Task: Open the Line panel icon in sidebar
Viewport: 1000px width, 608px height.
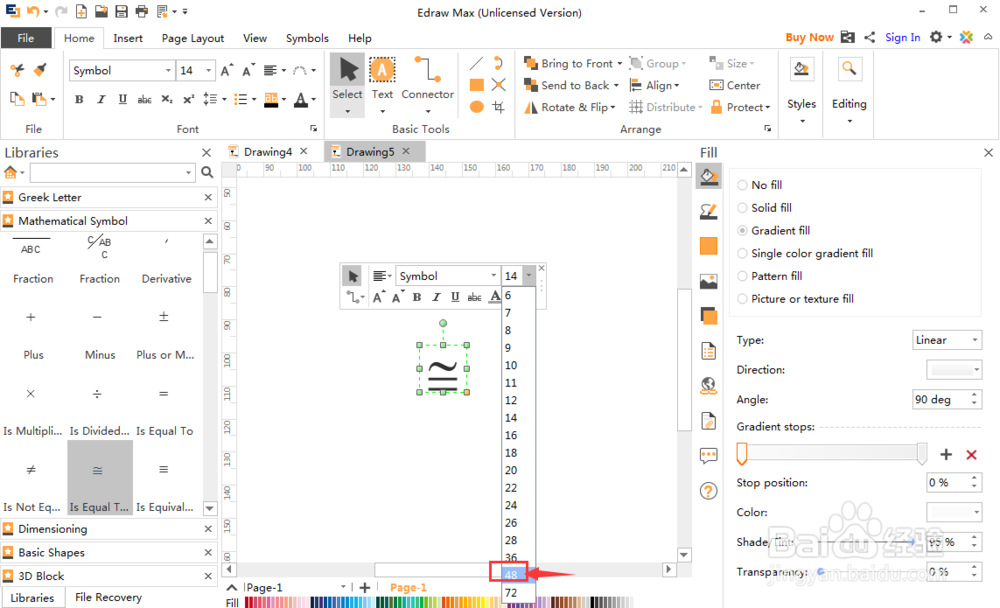Action: (x=709, y=211)
